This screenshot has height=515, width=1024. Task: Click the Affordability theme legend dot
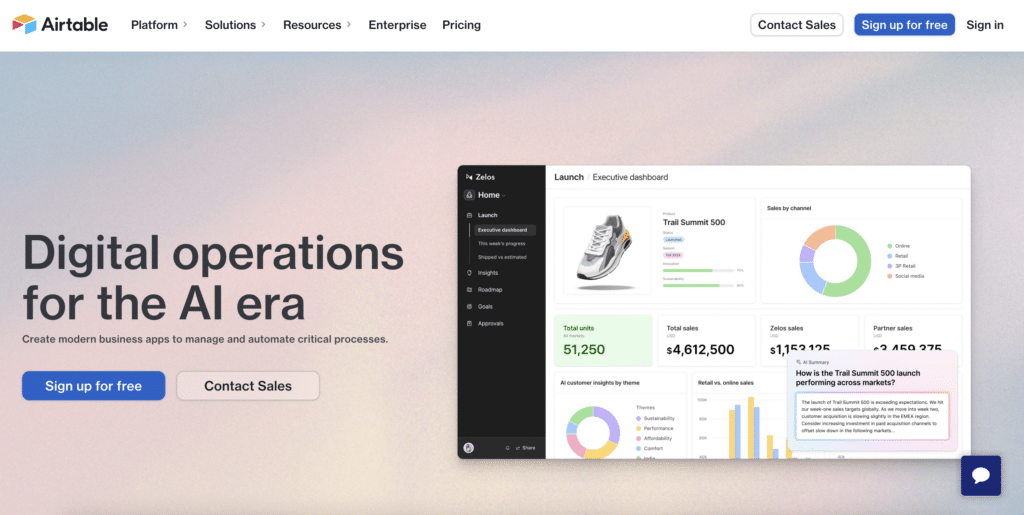[638, 439]
